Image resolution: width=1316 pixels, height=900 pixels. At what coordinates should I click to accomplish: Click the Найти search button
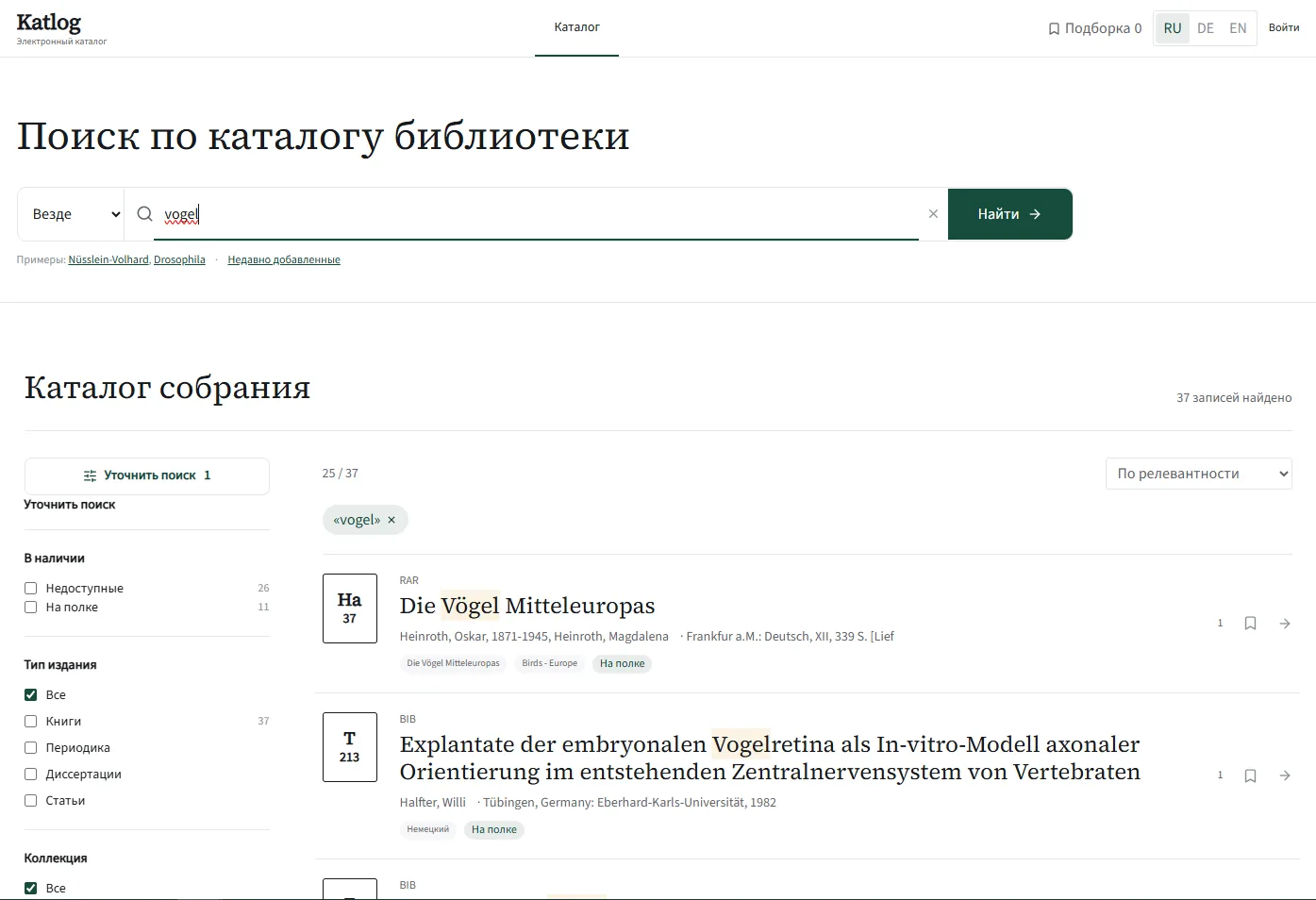(1010, 214)
